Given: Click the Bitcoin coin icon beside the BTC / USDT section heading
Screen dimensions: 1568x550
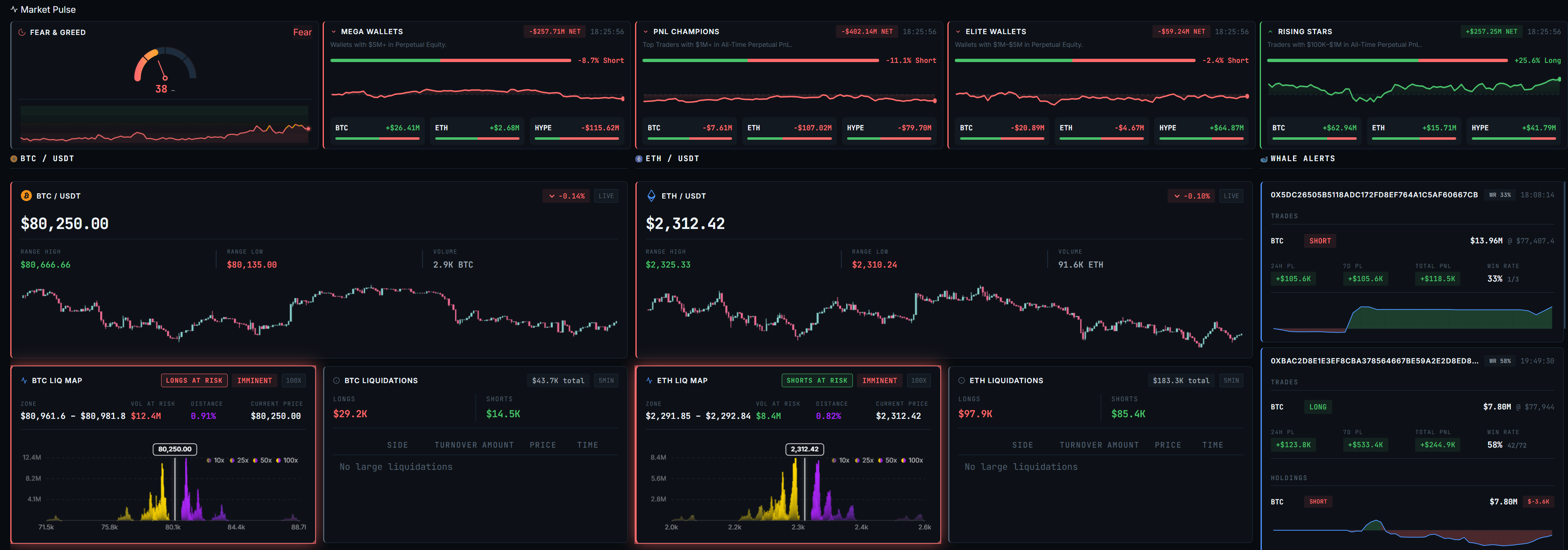Looking at the screenshot, I should click(x=14, y=158).
